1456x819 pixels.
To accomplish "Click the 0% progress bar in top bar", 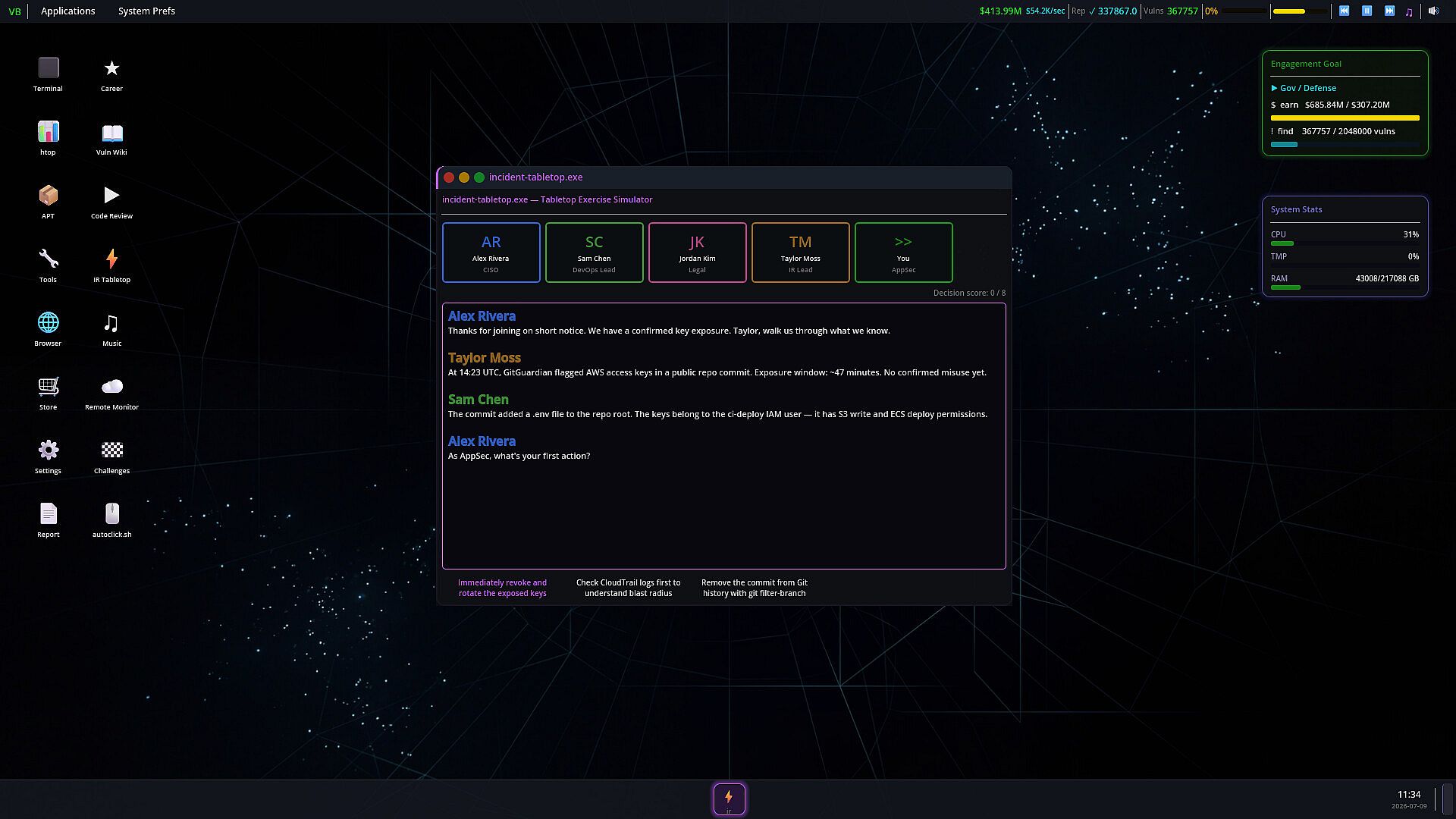I will click(1244, 11).
